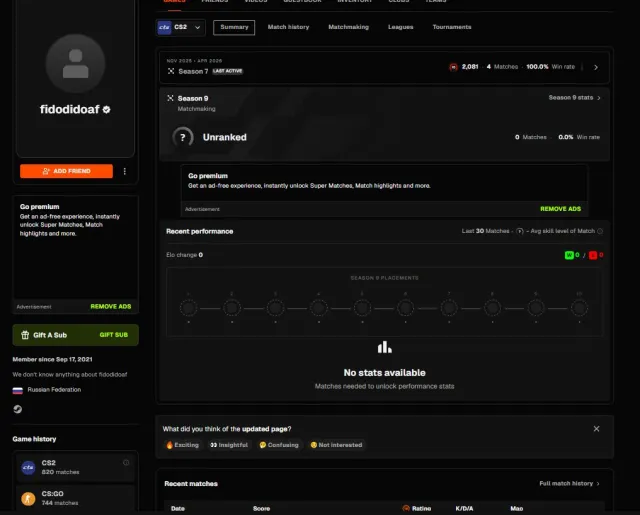The width and height of the screenshot is (640, 515).
Task: Click the 'Member since Sep 17, 2021' text
Action: [x=52, y=360]
